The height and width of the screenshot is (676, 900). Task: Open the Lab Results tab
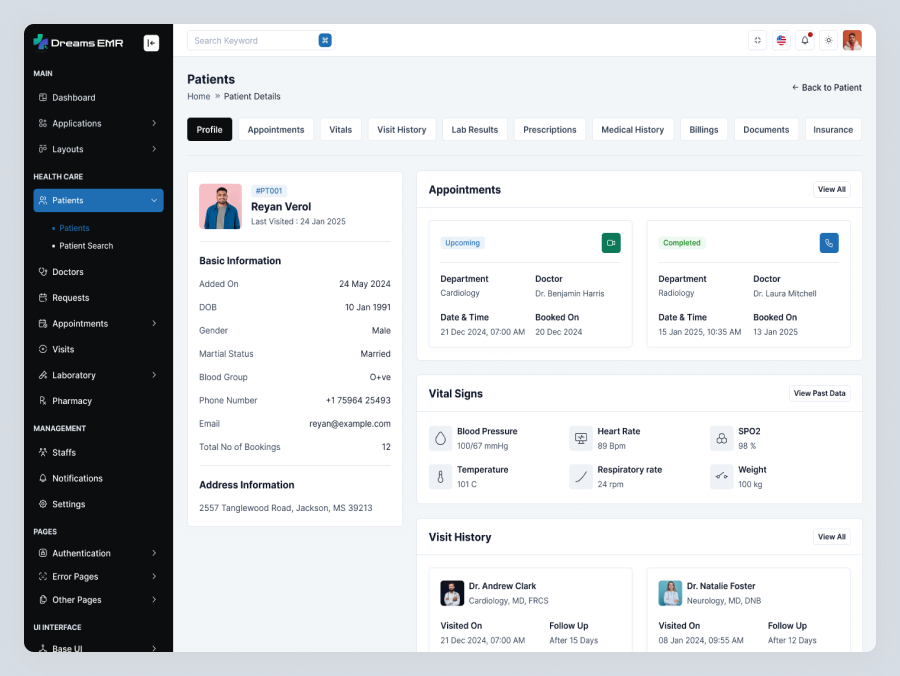coord(474,129)
